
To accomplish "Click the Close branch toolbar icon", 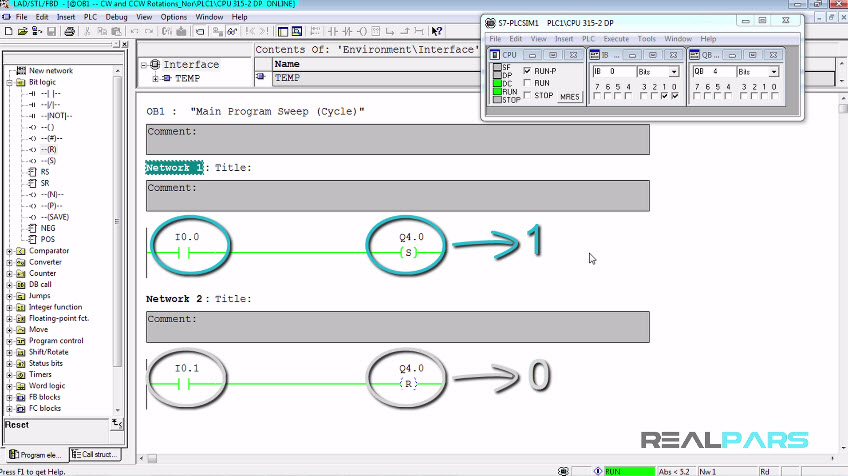I will (405, 31).
